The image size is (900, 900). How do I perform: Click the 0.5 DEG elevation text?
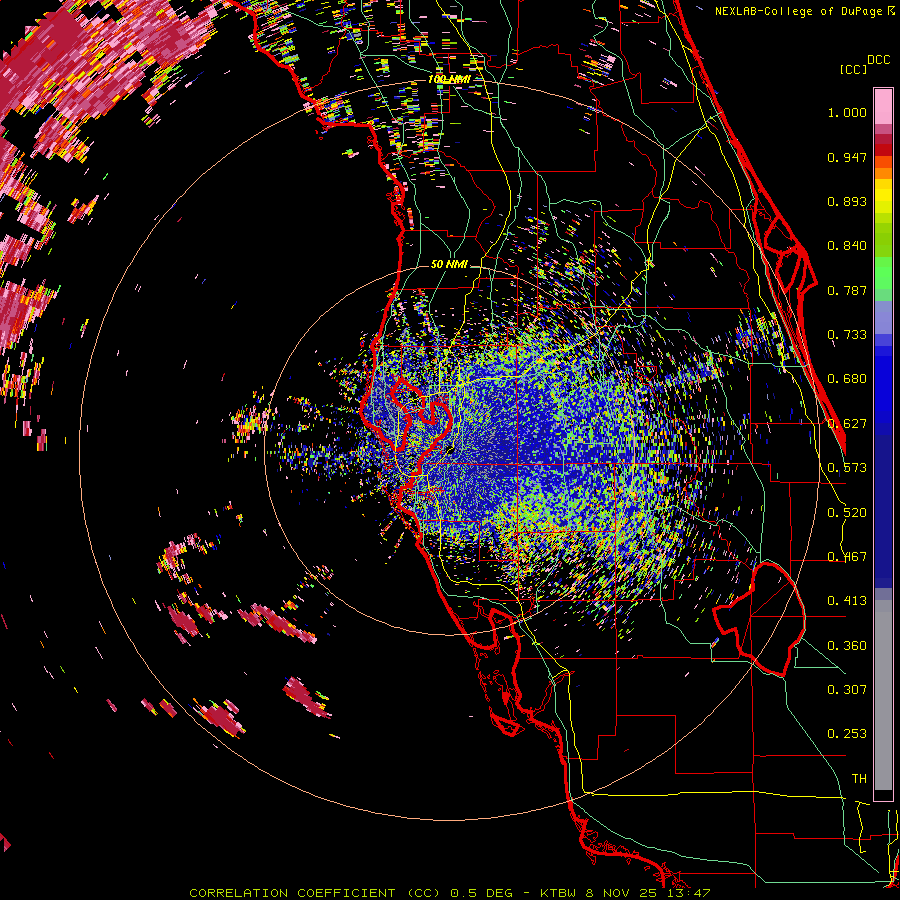pos(482,893)
